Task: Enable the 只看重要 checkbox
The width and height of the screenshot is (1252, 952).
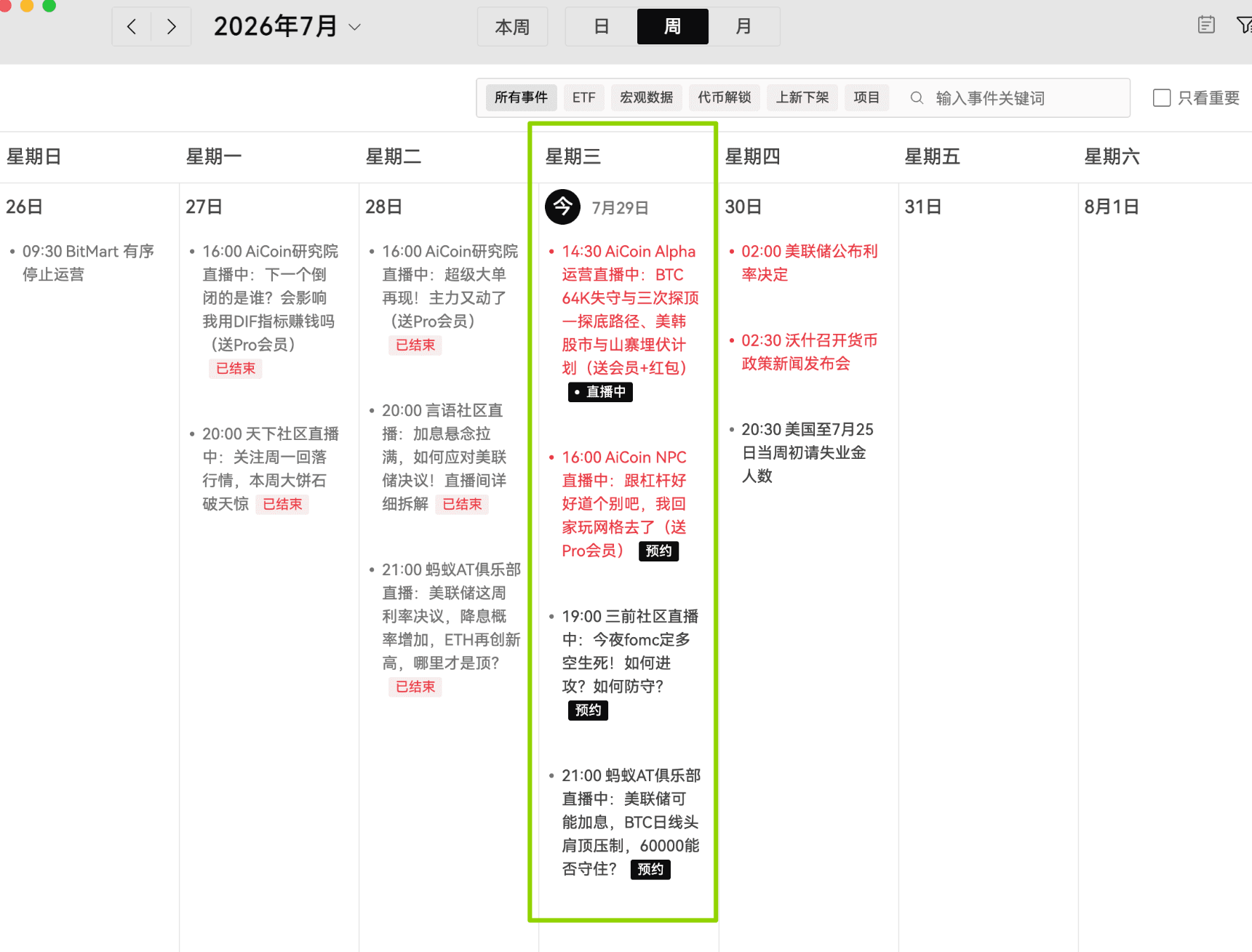Action: 1162,98
